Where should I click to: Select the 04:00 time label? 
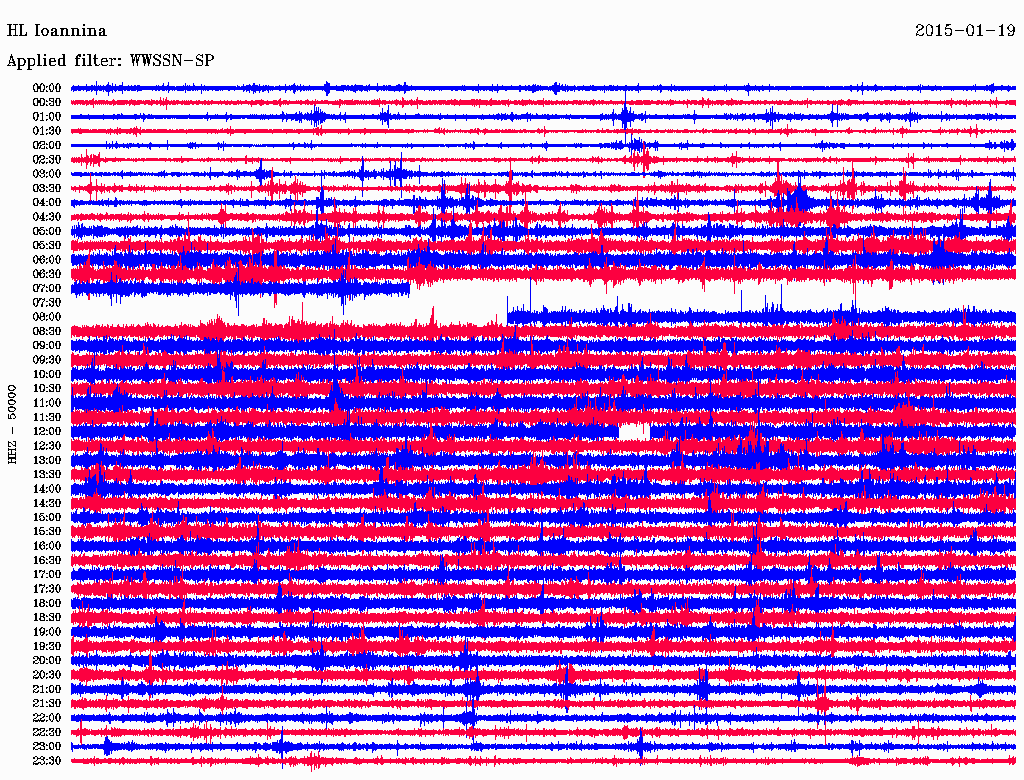point(47,203)
